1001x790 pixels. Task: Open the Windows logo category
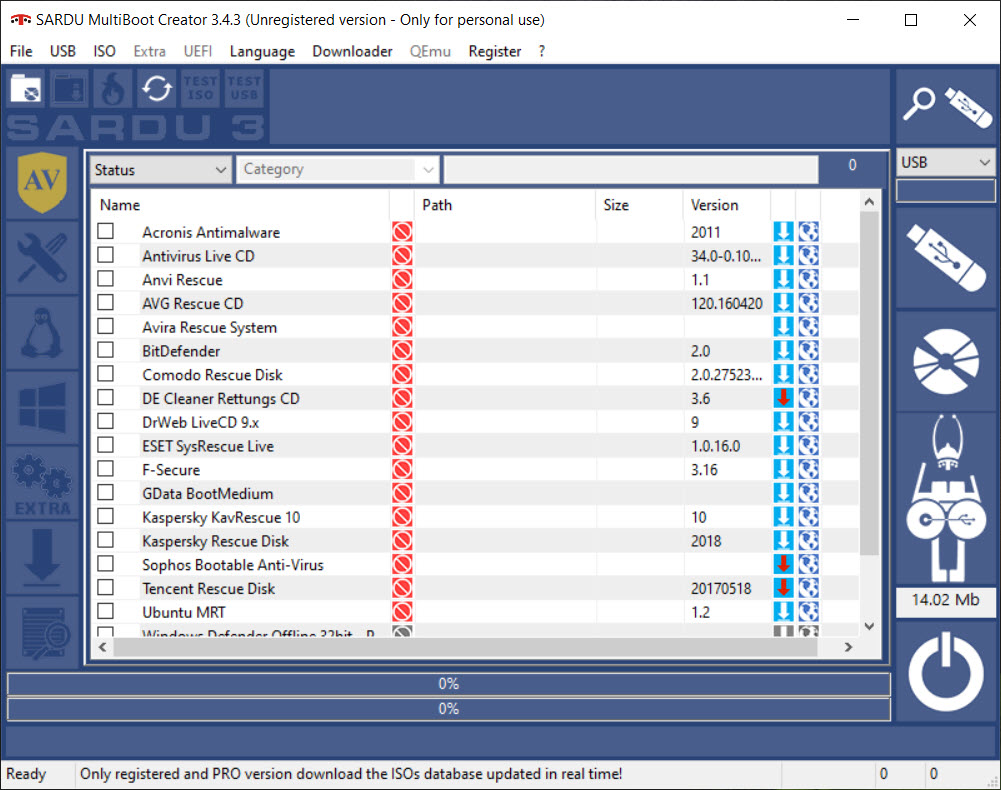coord(42,408)
